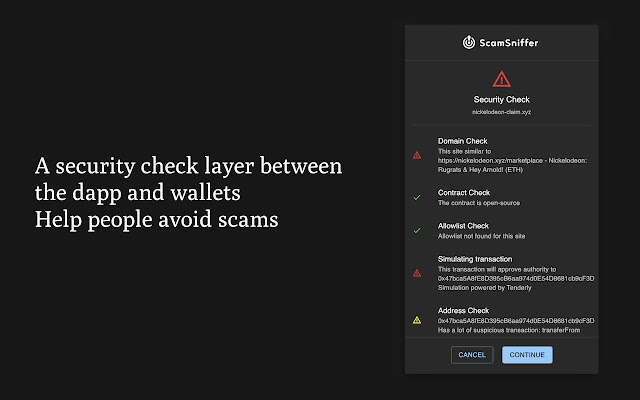Click 'This site similar to' text
This screenshot has height=400, width=640.
pos(464,151)
